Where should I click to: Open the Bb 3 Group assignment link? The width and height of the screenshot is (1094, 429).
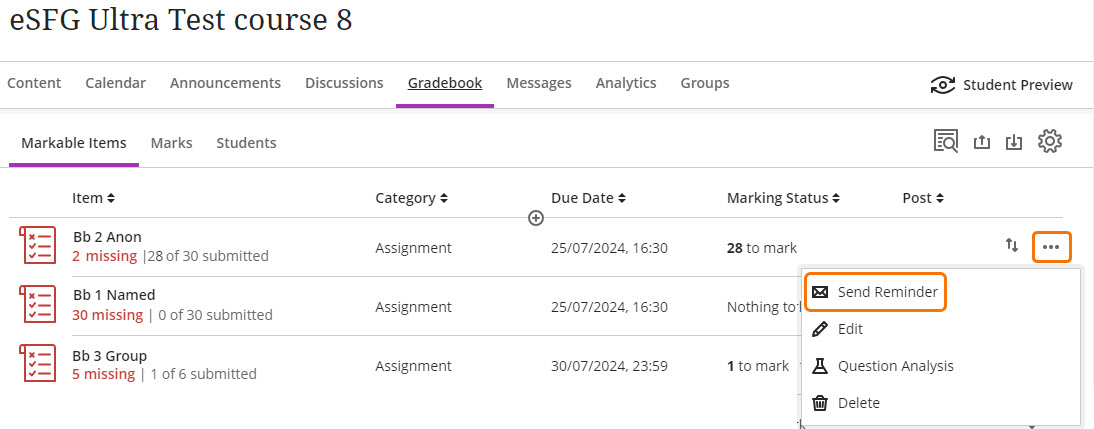click(110, 356)
